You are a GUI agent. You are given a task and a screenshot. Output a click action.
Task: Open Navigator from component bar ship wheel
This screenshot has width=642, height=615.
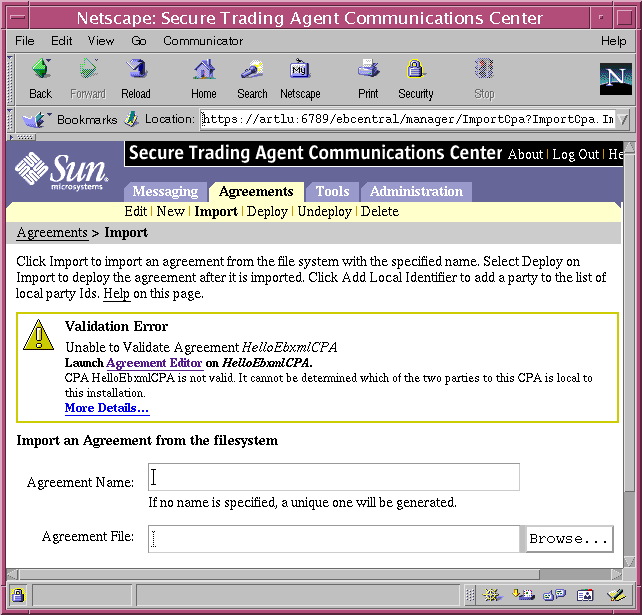click(492, 595)
